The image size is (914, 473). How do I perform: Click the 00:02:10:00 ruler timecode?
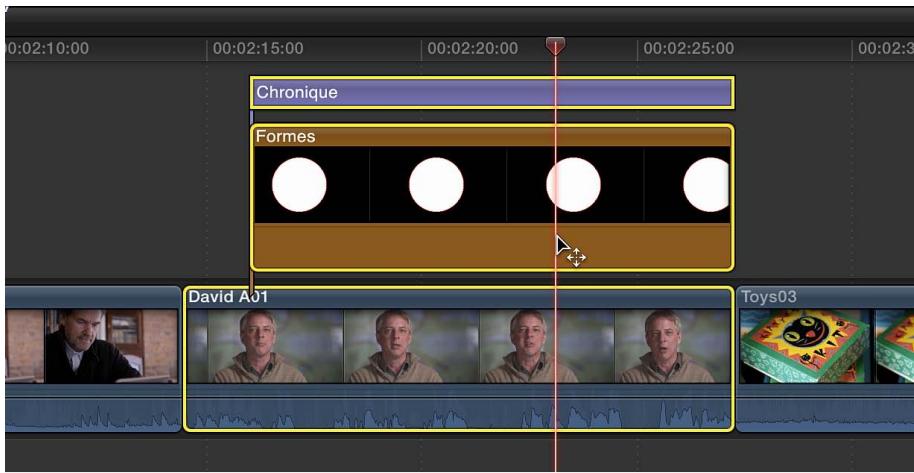point(47,48)
